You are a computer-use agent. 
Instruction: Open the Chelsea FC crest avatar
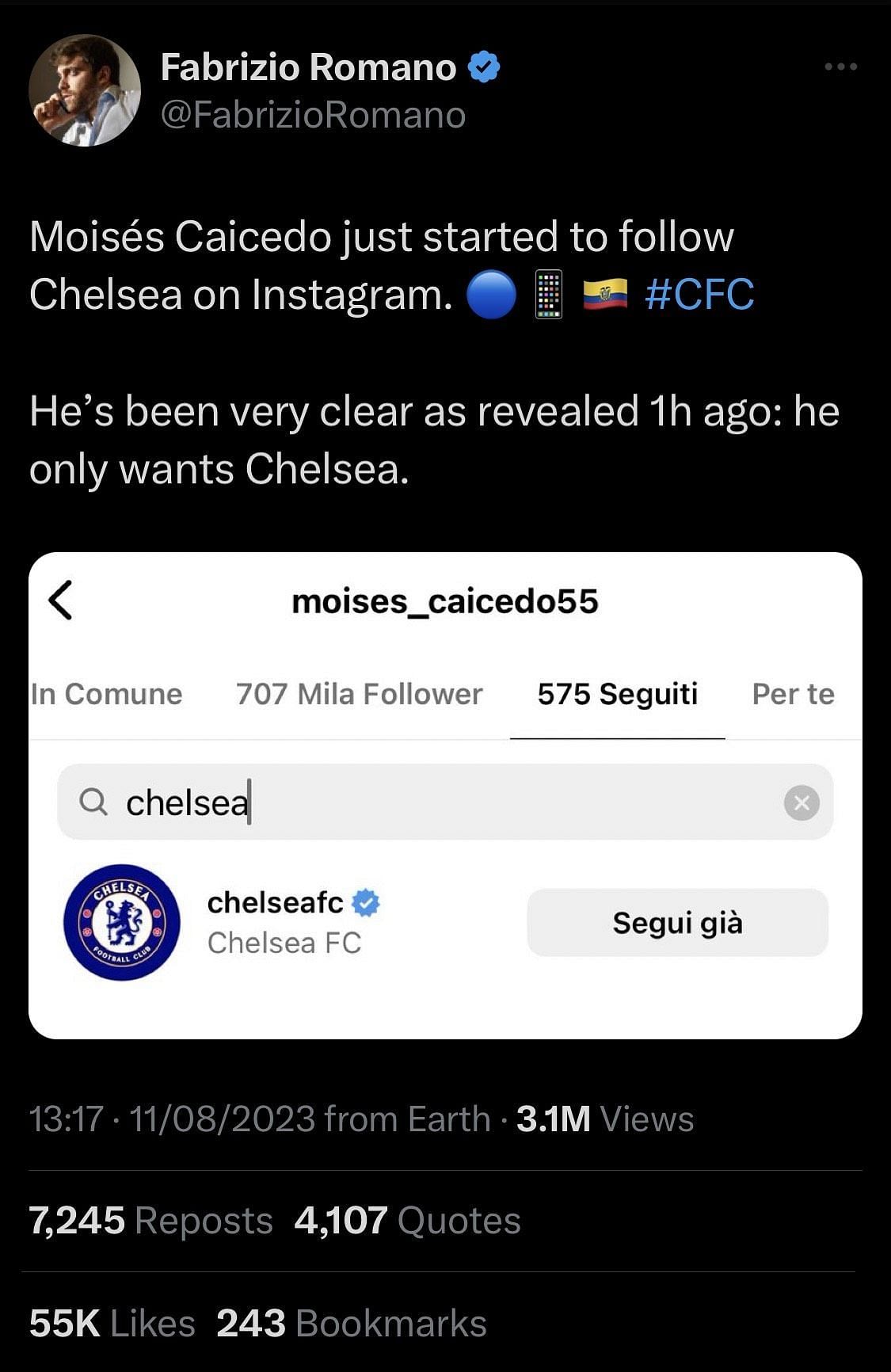click(x=122, y=922)
